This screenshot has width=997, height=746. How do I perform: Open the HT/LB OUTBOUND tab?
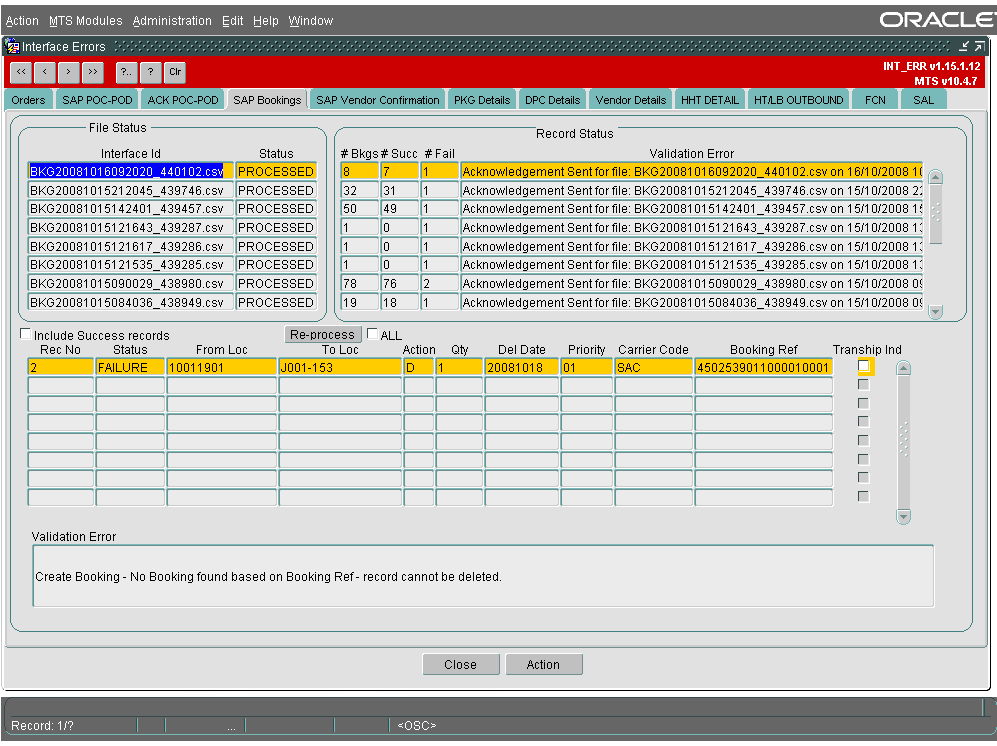pos(799,100)
